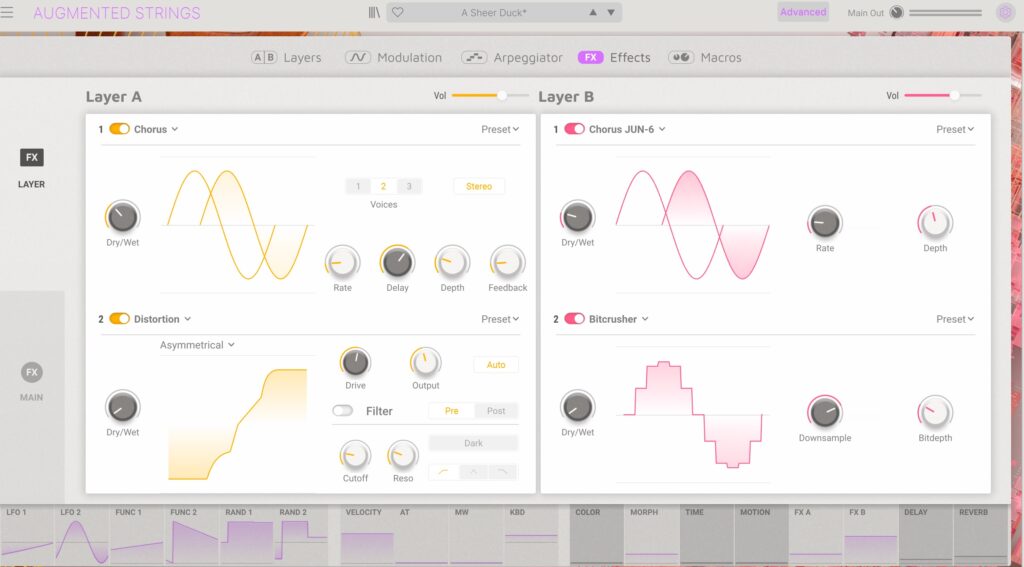Screen dimensions: 1024x567
Task: Choose the low-pass filter shape icon
Action: click(504, 472)
